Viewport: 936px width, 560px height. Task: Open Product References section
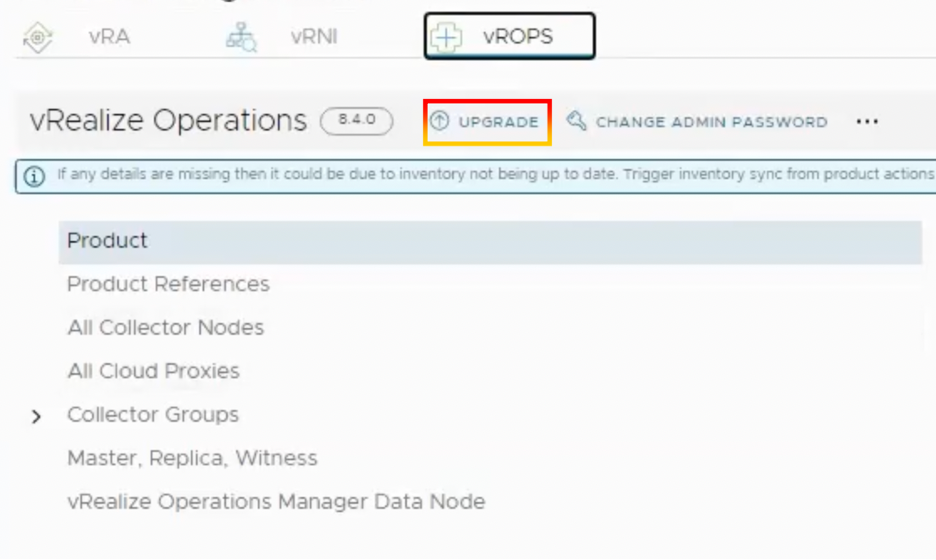tap(168, 284)
